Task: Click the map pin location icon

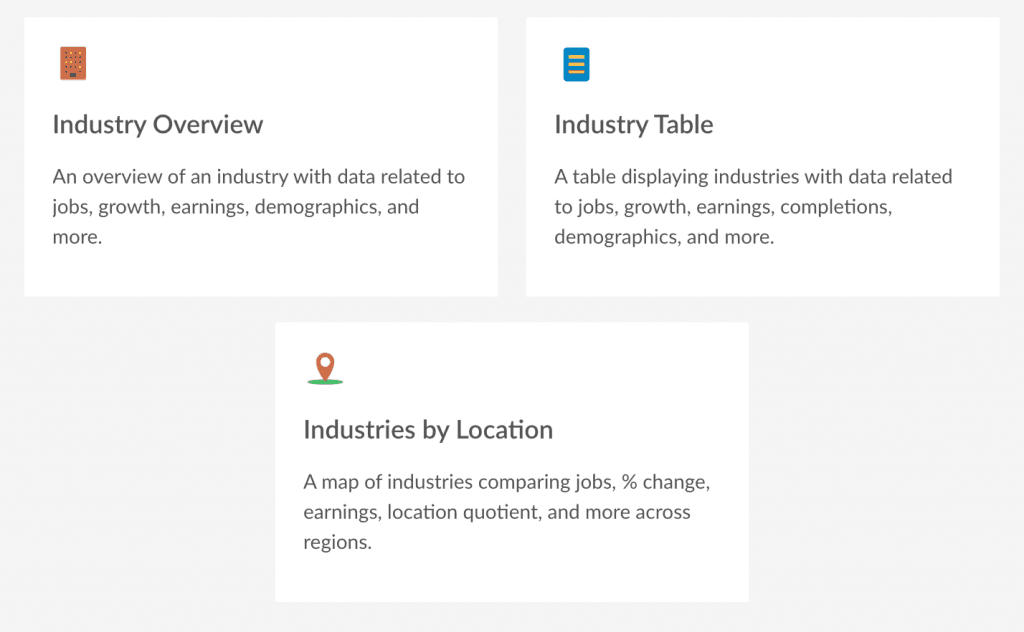Action: pos(325,369)
